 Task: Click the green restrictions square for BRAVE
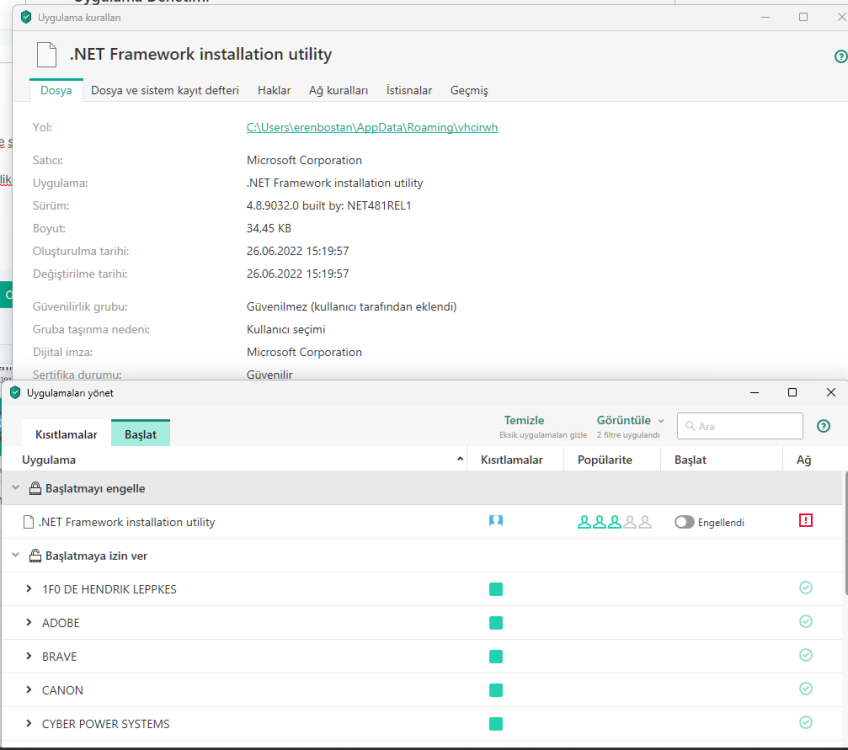[496, 657]
